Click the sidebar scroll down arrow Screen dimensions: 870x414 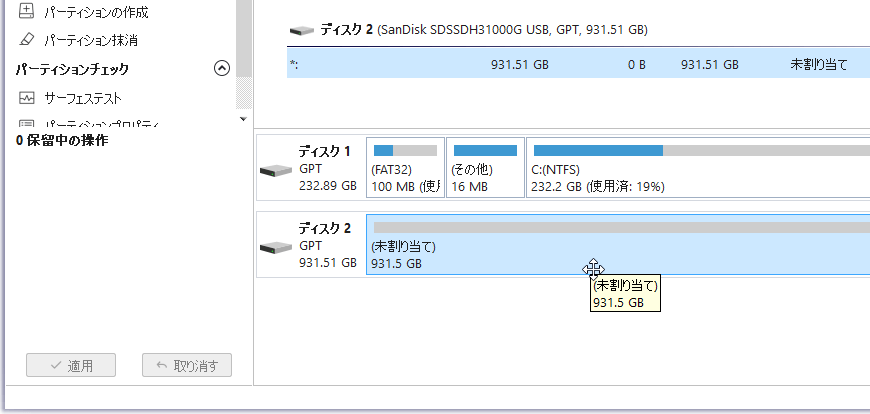coord(242,119)
